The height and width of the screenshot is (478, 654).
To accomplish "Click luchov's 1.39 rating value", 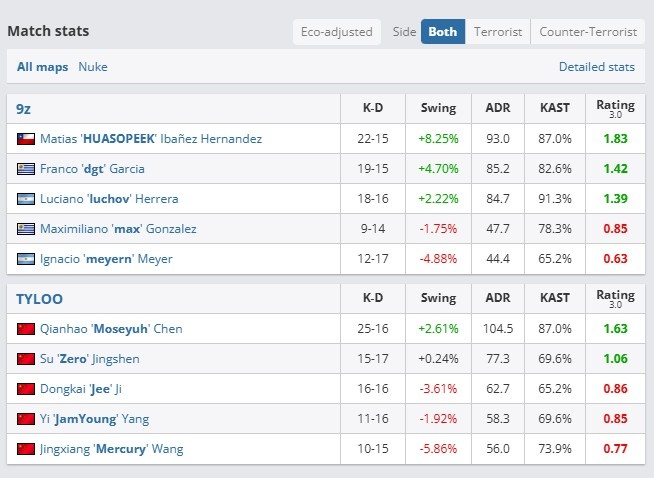I will pos(616,199).
